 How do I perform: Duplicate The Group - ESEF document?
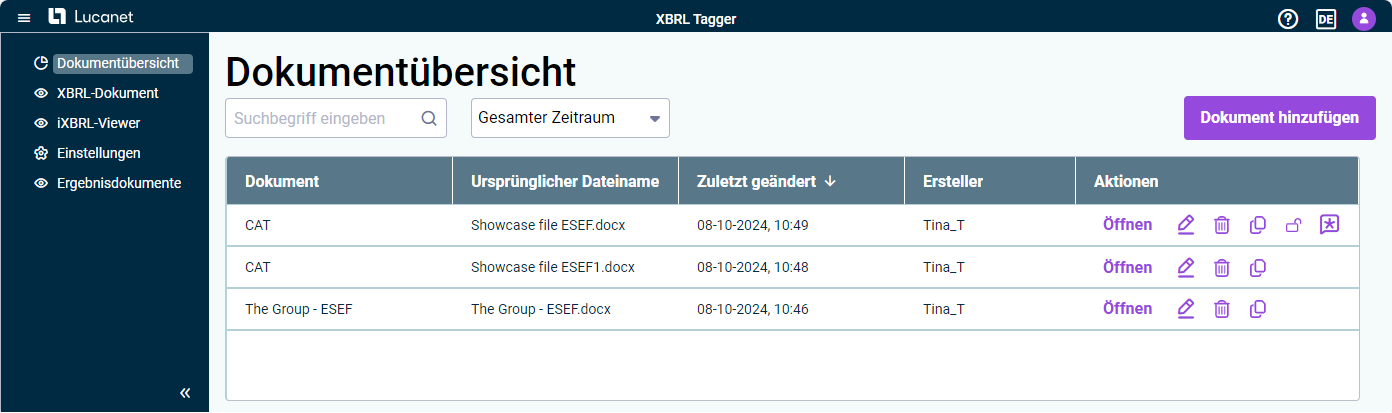(x=1258, y=309)
